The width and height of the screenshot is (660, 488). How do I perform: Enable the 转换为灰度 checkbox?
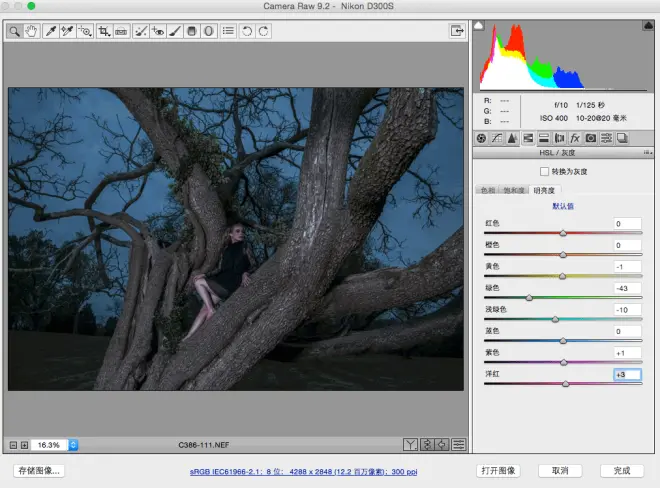click(x=544, y=171)
